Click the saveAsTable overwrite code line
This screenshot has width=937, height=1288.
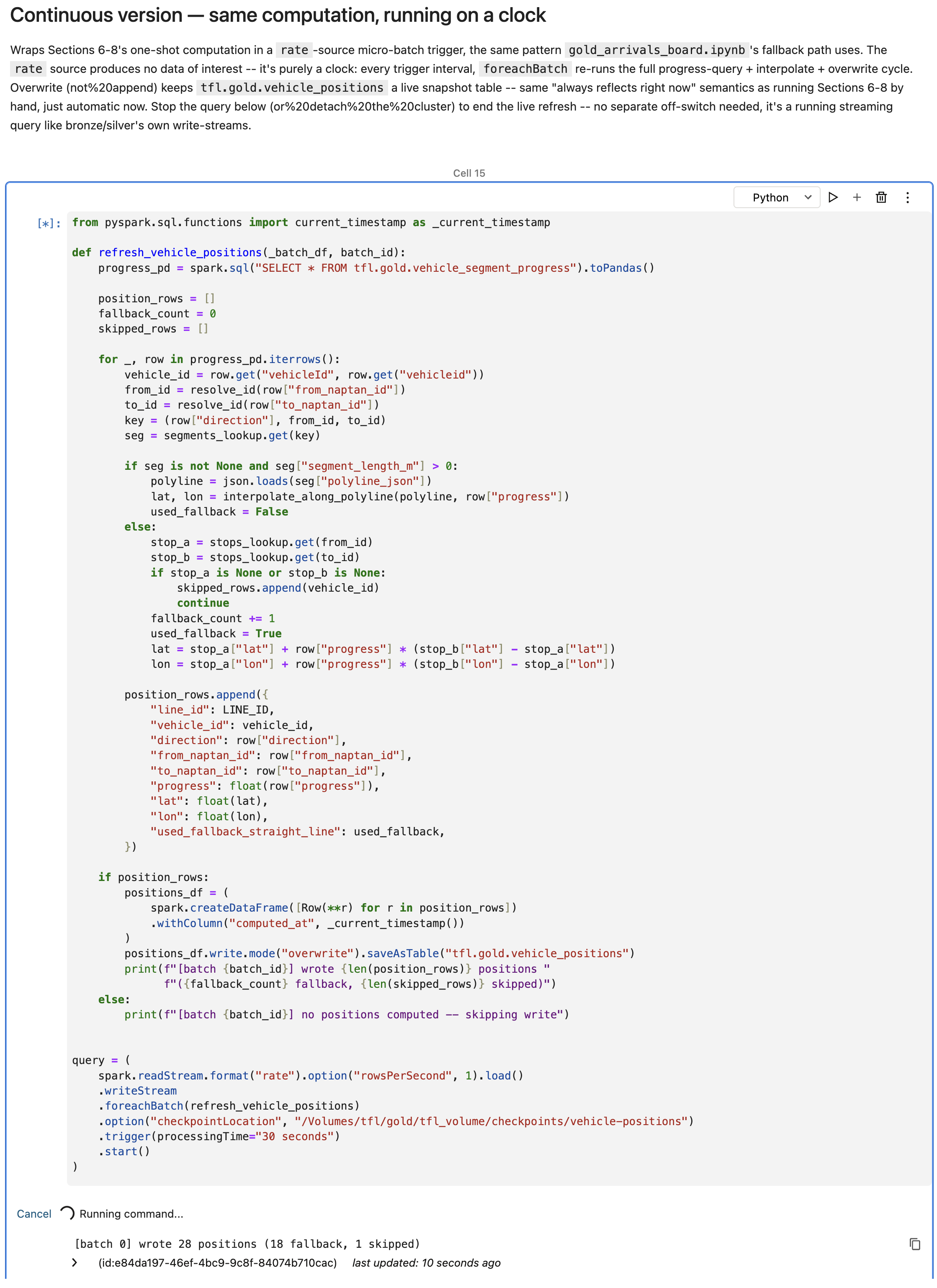379,953
